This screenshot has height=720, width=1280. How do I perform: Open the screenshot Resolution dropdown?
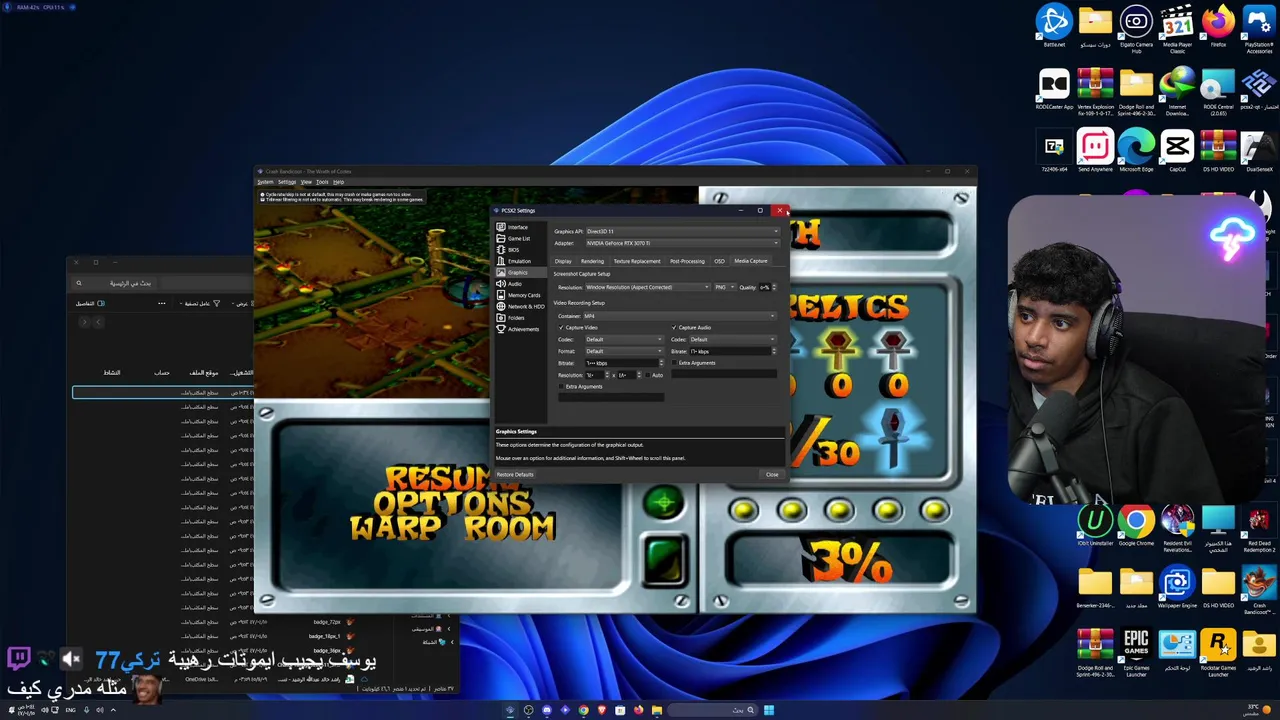coord(648,287)
